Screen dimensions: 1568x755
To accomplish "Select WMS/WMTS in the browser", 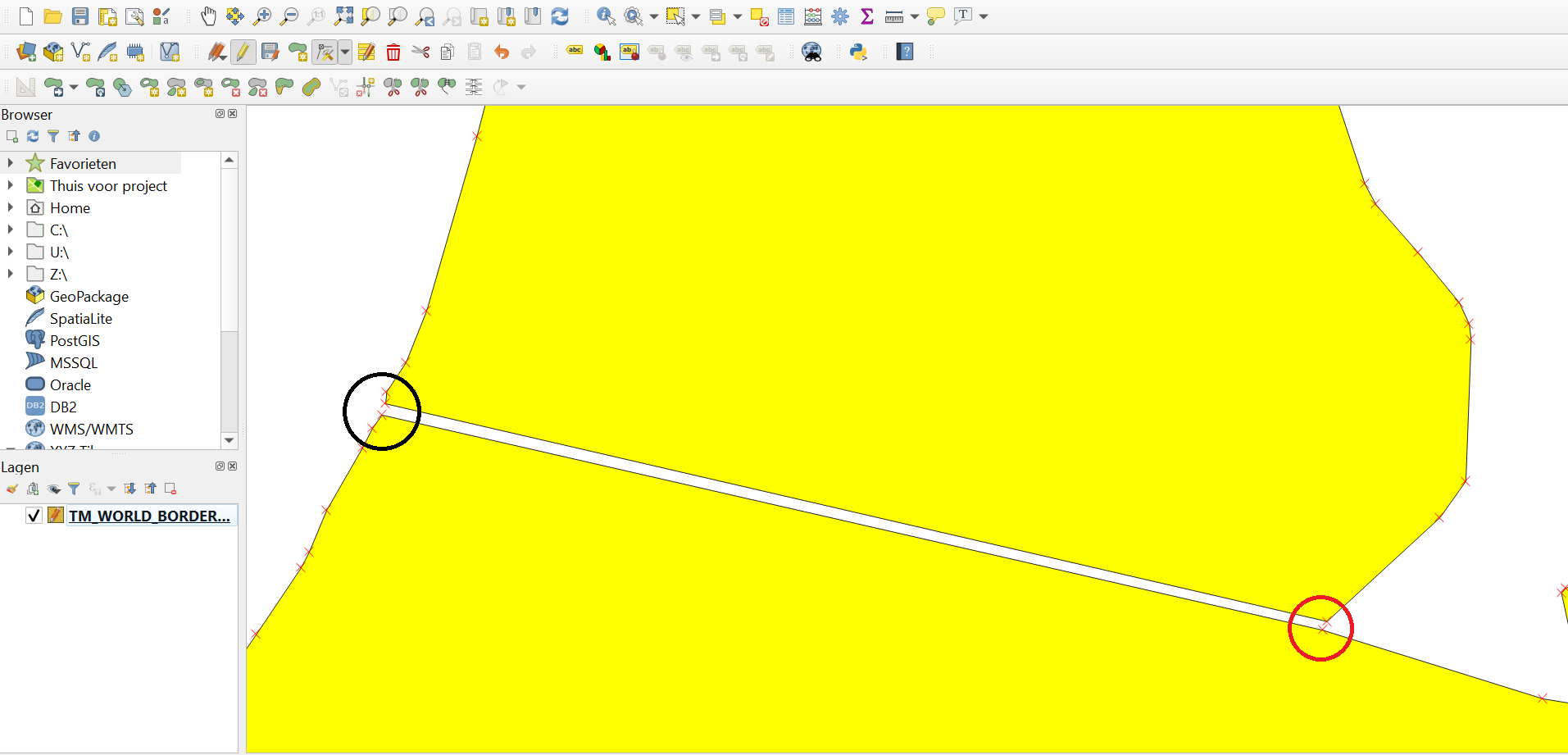I will click(x=91, y=430).
